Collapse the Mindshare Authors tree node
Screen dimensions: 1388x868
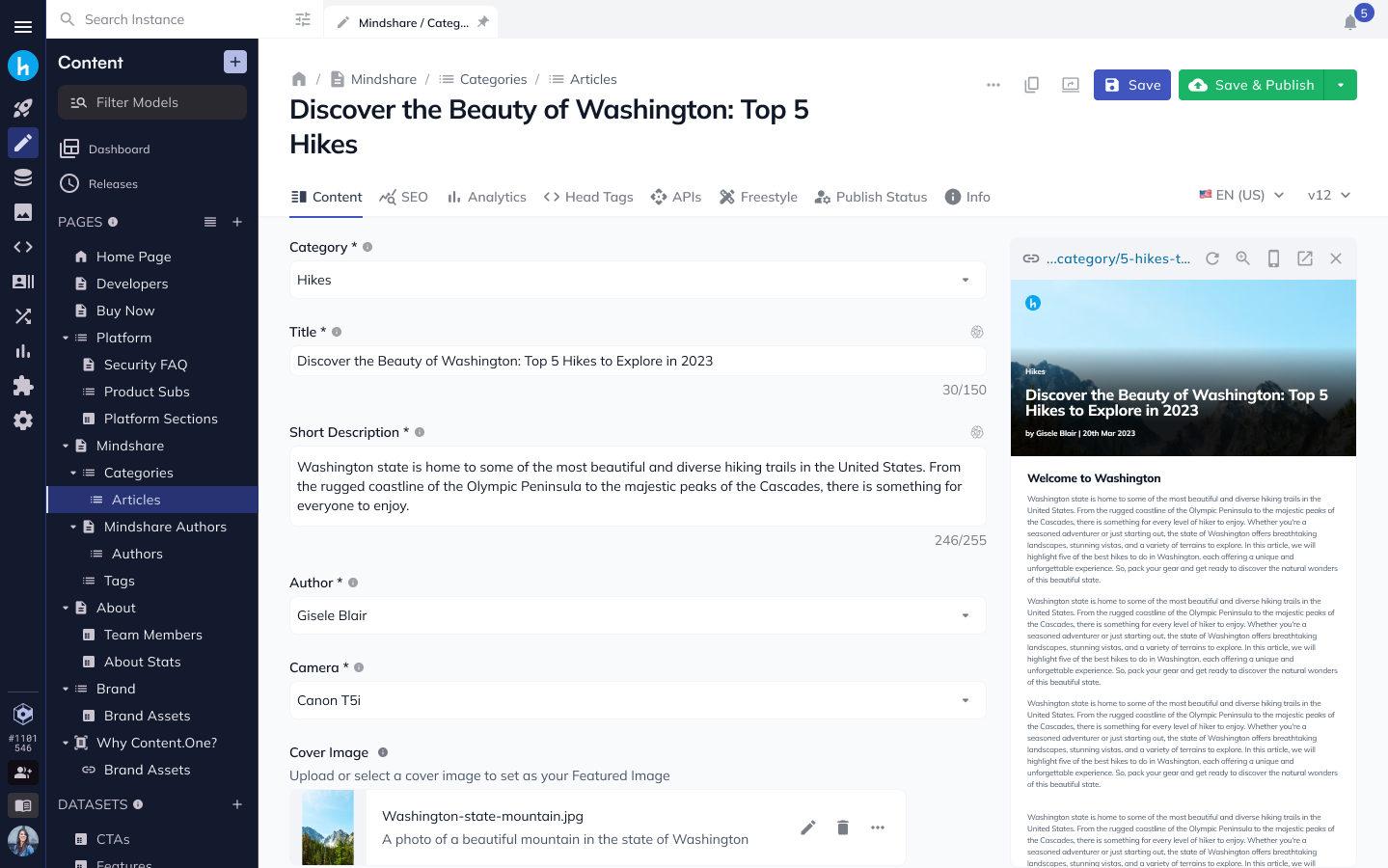(73, 527)
